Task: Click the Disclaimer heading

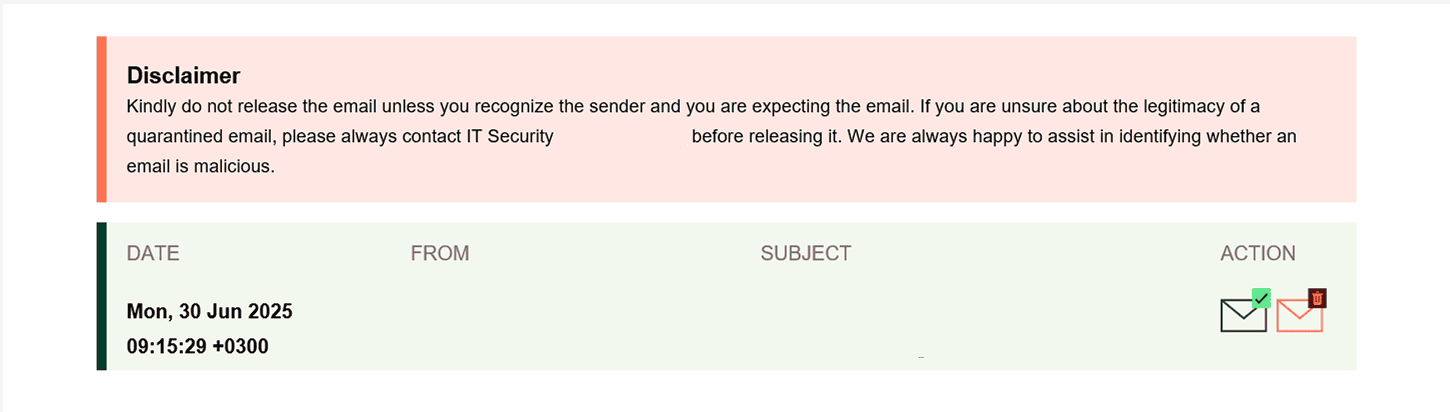Action: point(183,76)
